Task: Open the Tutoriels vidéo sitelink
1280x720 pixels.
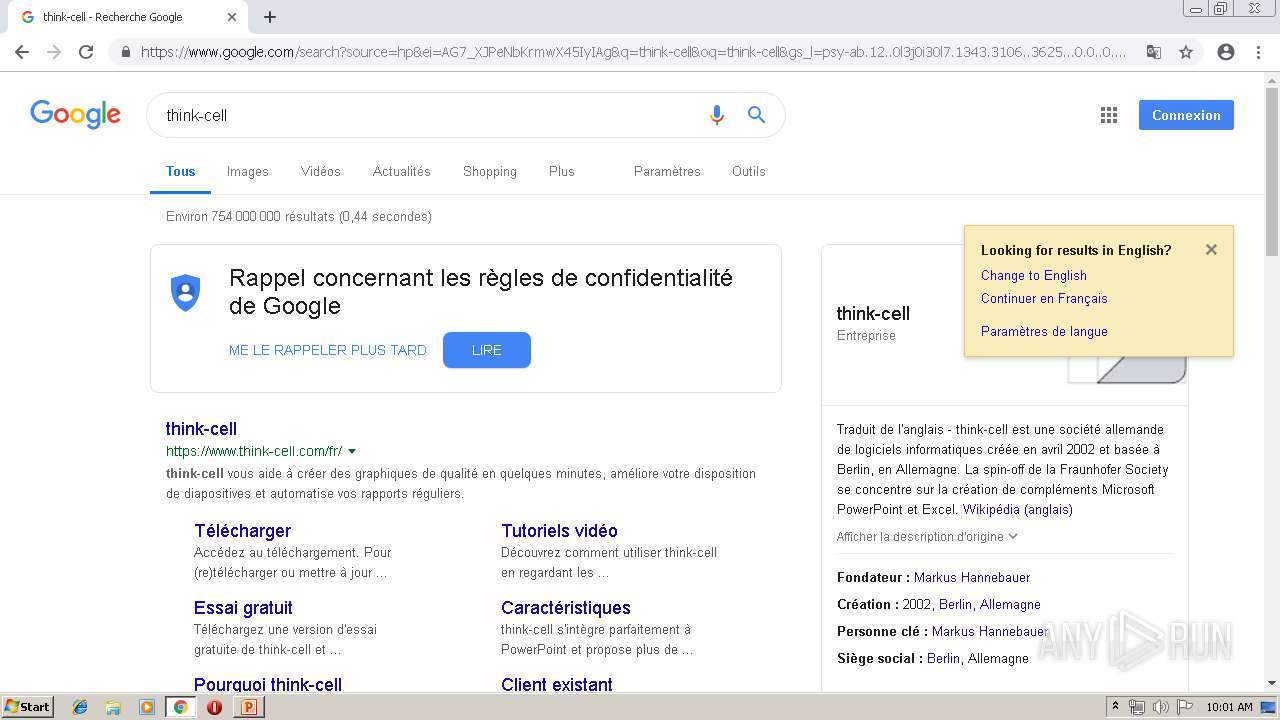Action: pyautogui.click(x=560, y=531)
